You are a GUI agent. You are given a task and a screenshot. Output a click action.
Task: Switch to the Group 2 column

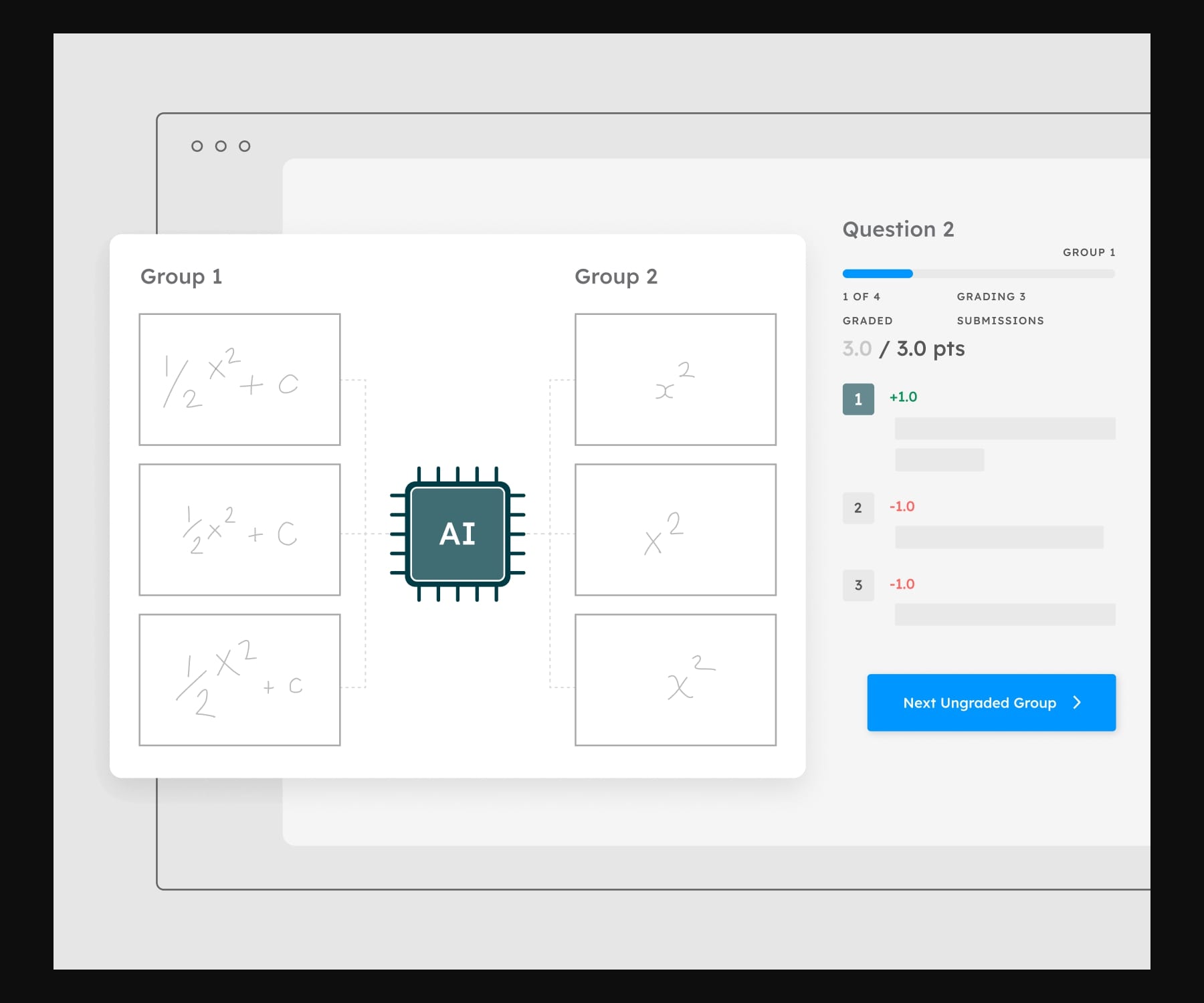coord(616,276)
